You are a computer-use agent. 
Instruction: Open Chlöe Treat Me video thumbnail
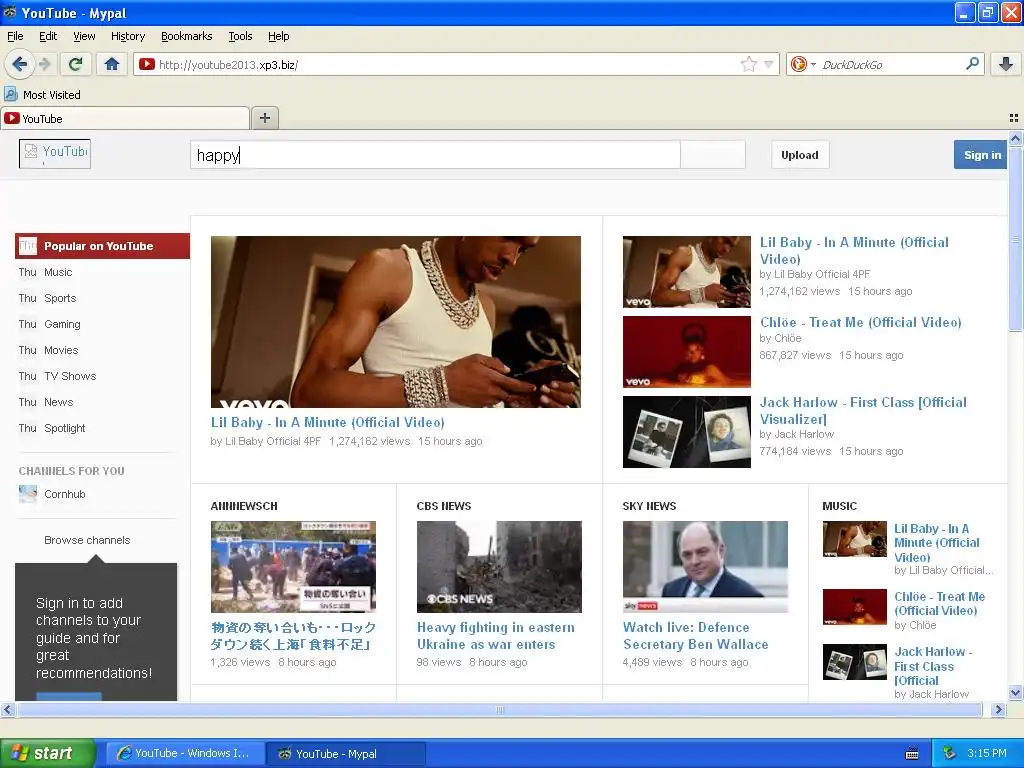pyautogui.click(x=686, y=352)
